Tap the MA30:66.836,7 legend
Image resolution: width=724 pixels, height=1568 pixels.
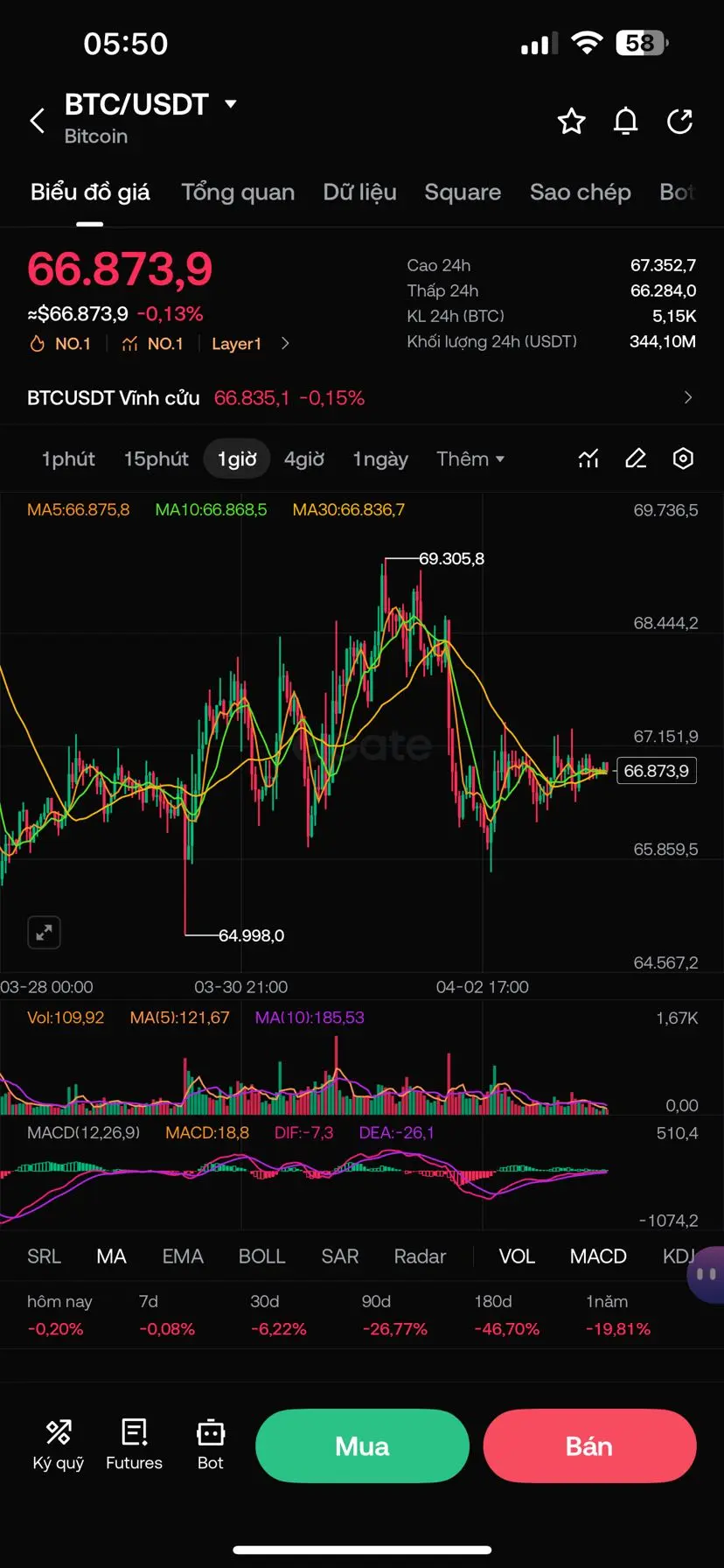(349, 509)
